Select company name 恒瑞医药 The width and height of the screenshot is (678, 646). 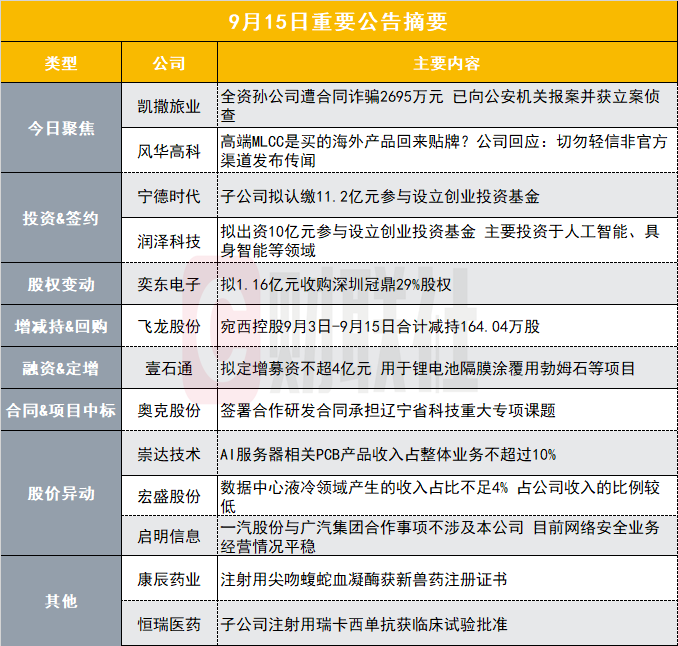coord(169,624)
